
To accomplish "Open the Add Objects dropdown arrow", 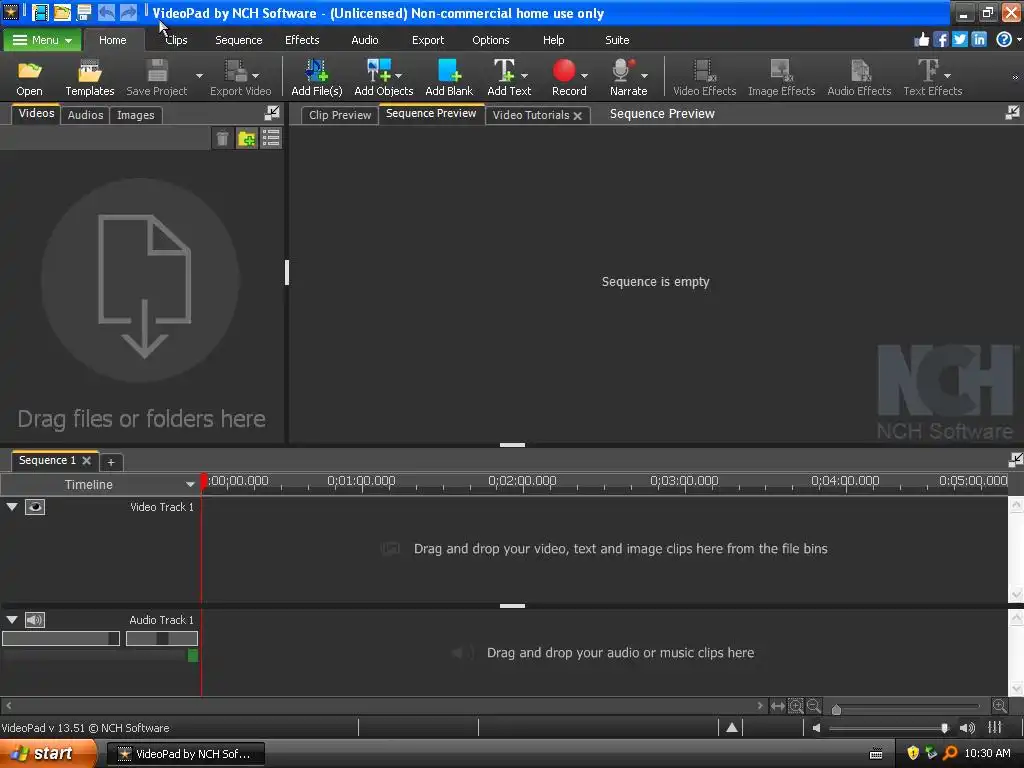I will (x=398, y=76).
